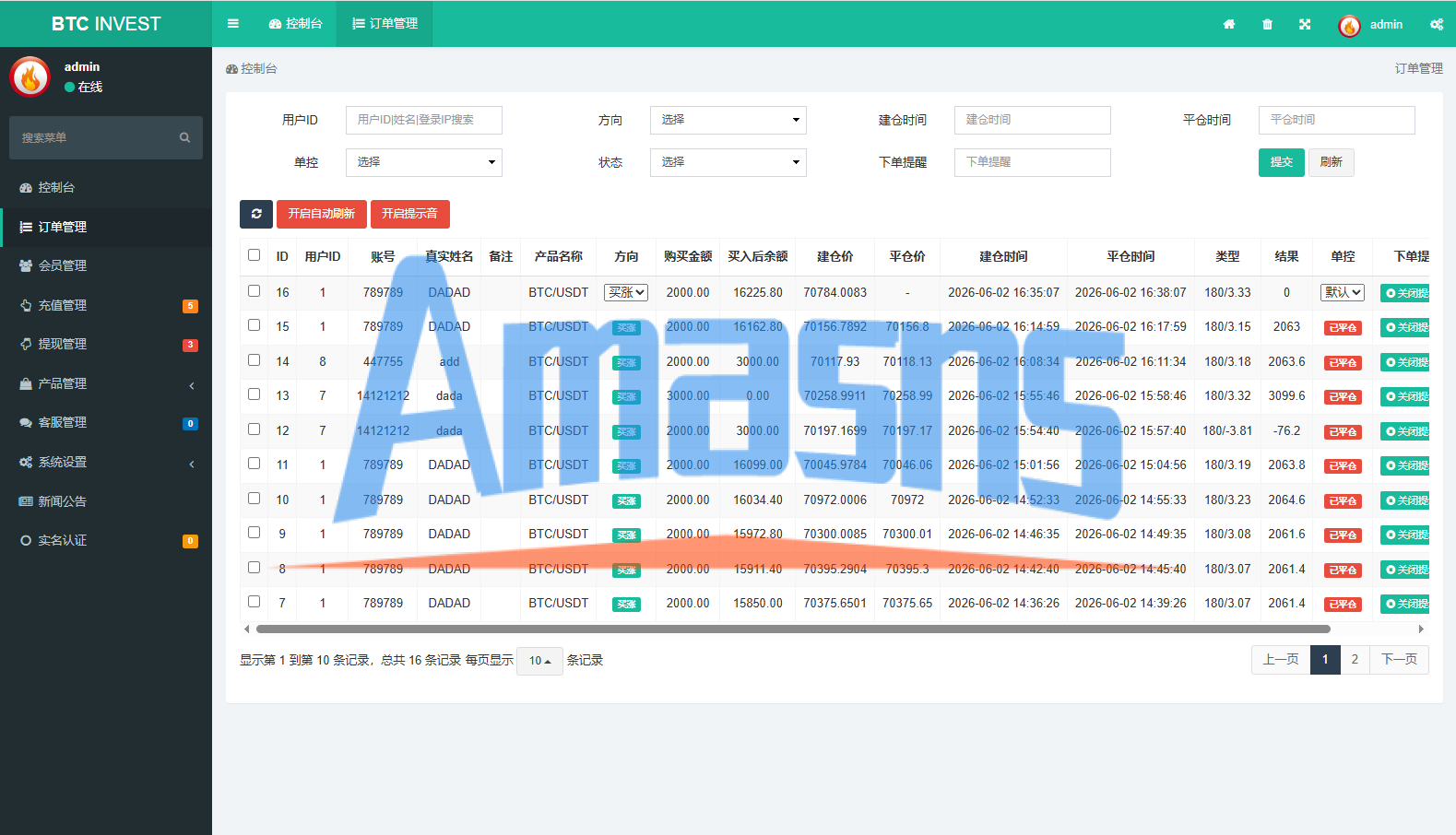
Task: Click the red 开启自动刷新 button
Action: [x=322, y=214]
